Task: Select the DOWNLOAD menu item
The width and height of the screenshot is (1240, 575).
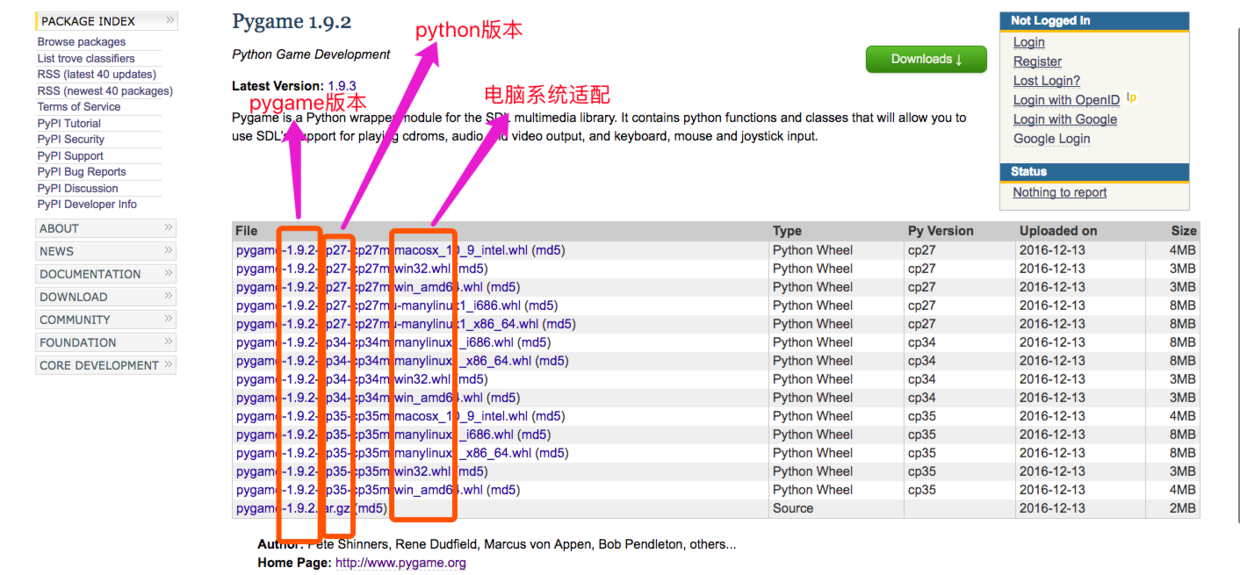Action: pyautogui.click(x=73, y=297)
